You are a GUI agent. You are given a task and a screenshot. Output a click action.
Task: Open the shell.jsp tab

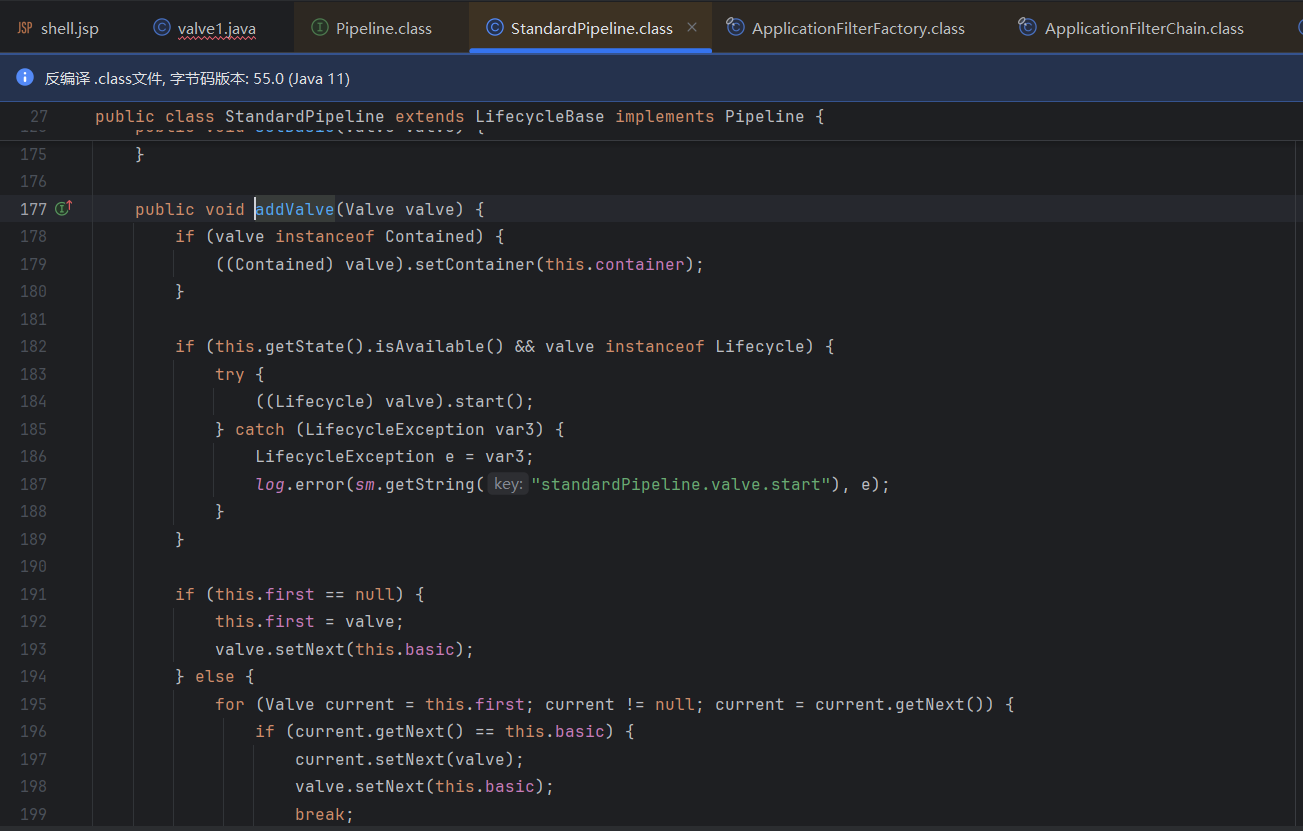pos(69,29)
